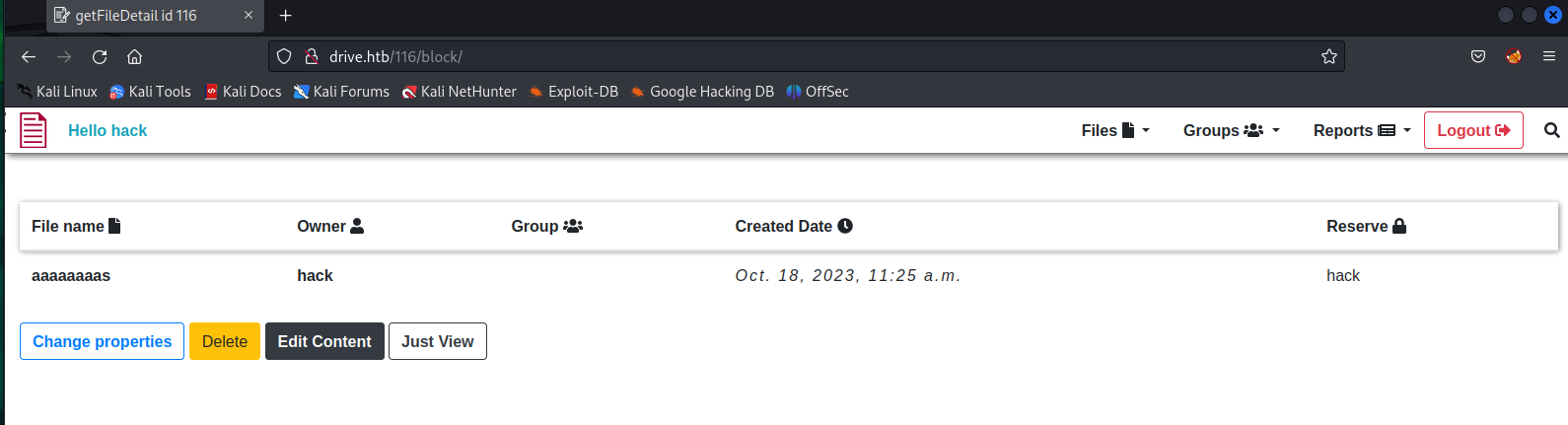Open the Firefox hamburger application menu
1568x425 pixels.
[x=1549, y=56]
